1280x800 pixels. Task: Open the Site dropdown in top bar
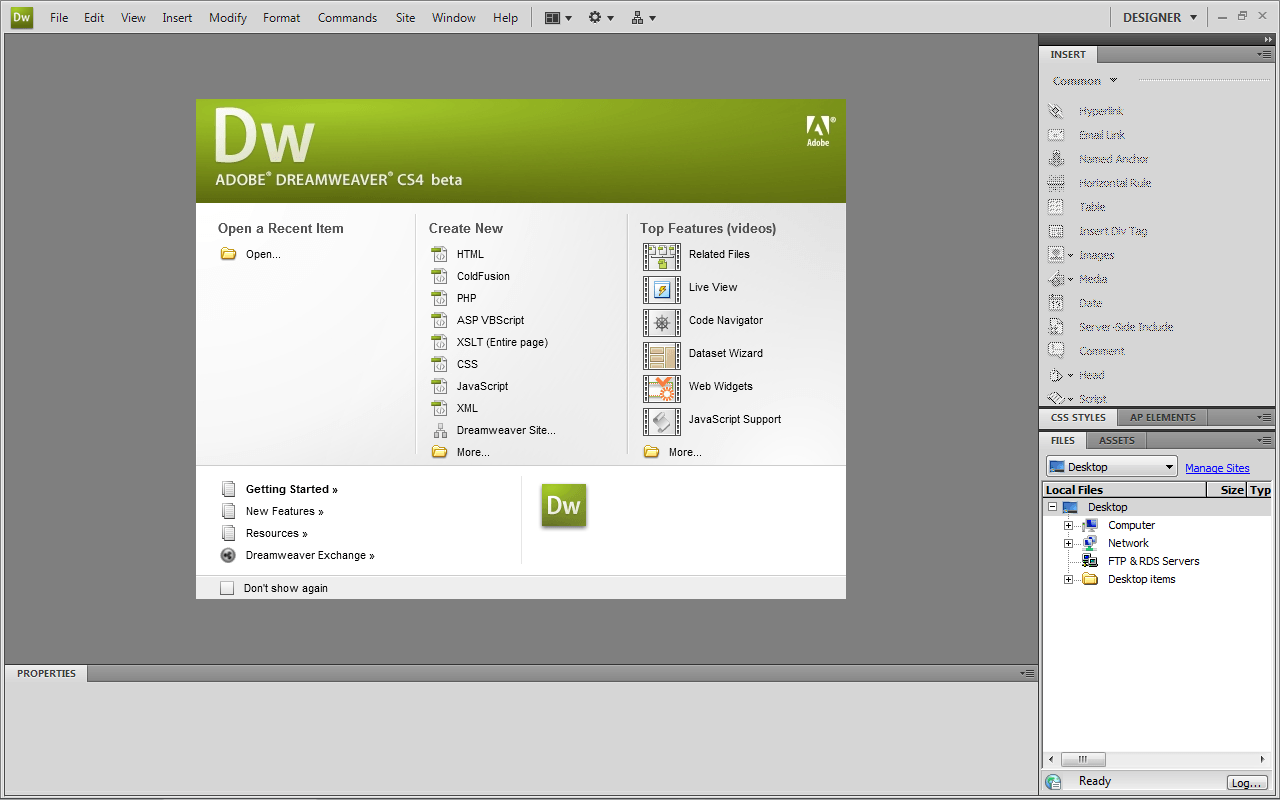coord(644,18)
